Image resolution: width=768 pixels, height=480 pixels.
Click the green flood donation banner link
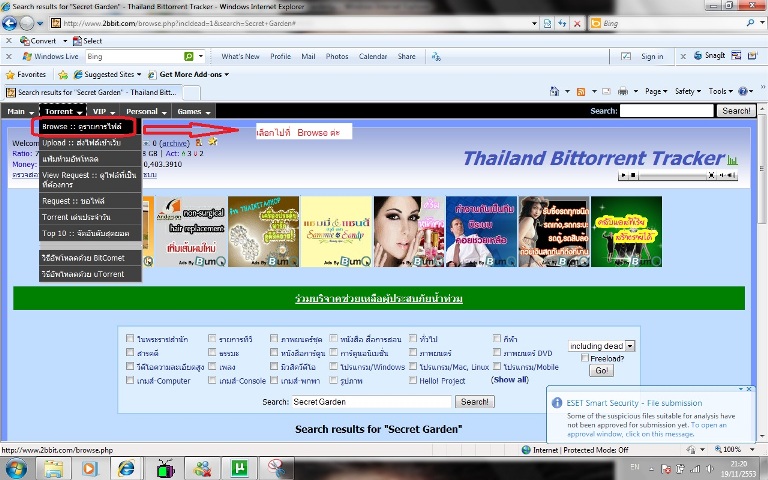pyautogui.click(x=379, y=298)
